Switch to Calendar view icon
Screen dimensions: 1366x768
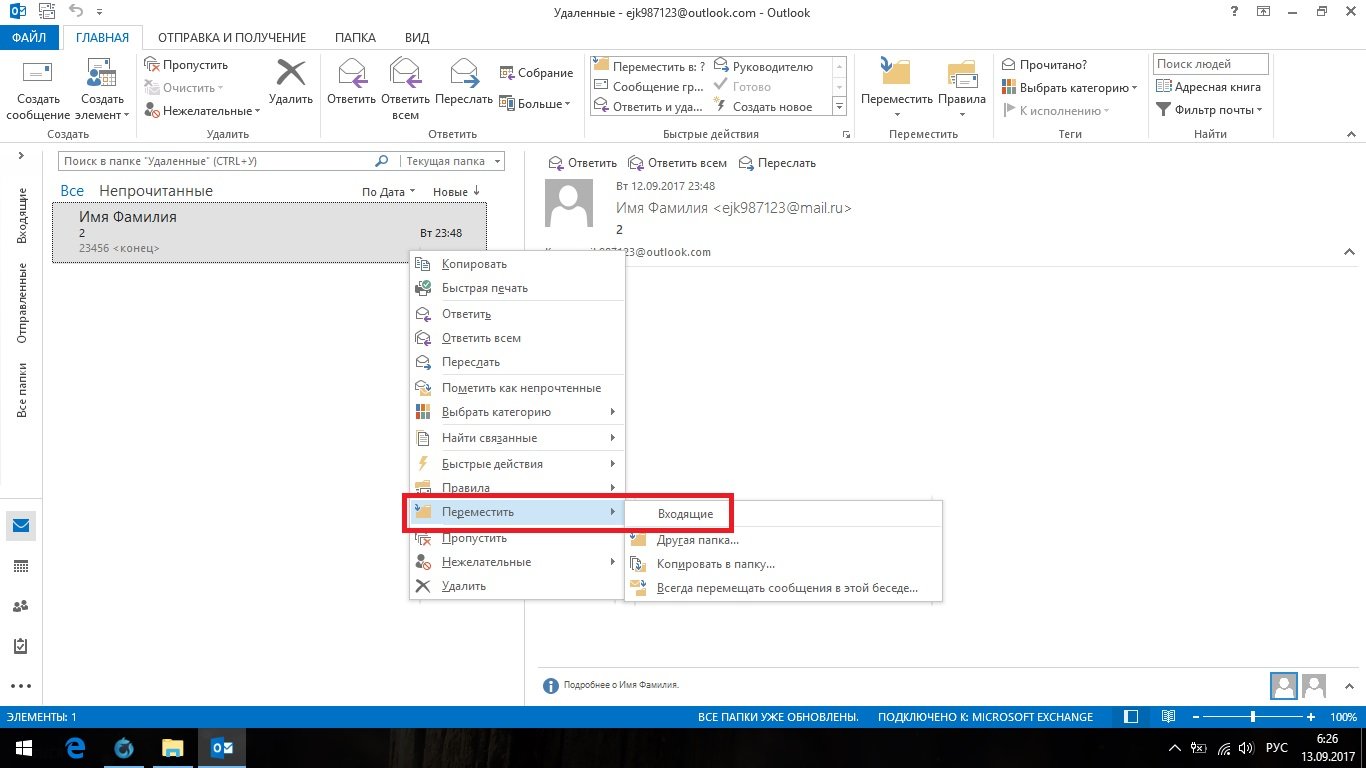[21, 567]
